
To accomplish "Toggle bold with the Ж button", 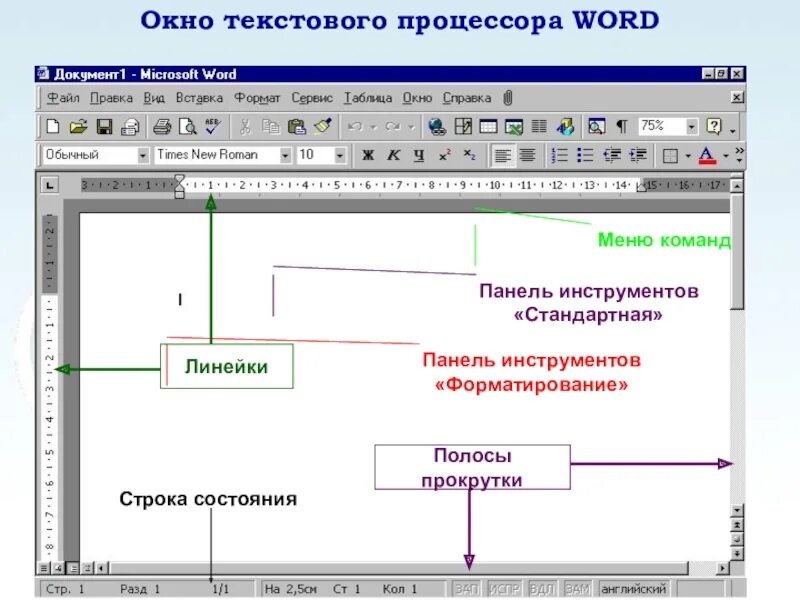I will coord(368,155).
